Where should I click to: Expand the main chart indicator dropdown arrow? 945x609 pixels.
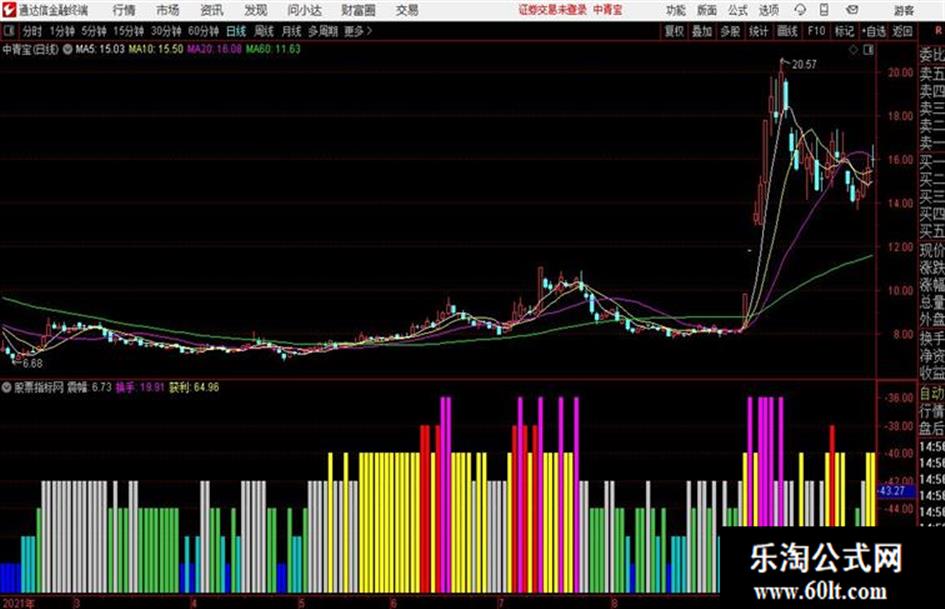[x=68, y=49]
